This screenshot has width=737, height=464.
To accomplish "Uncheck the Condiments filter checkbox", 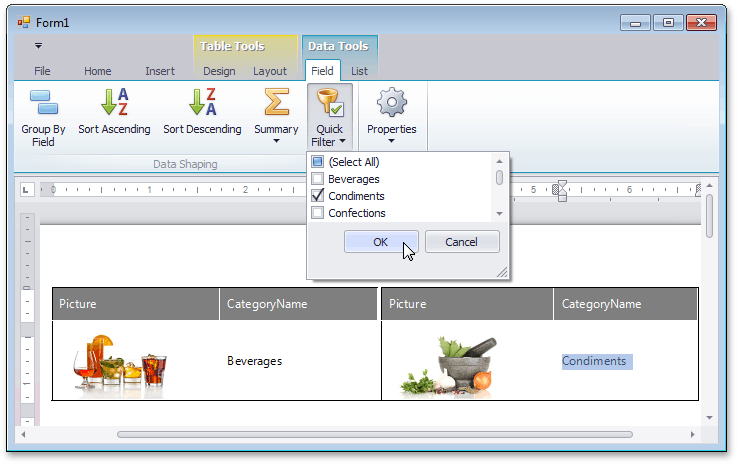I will [x=318, y=196].
